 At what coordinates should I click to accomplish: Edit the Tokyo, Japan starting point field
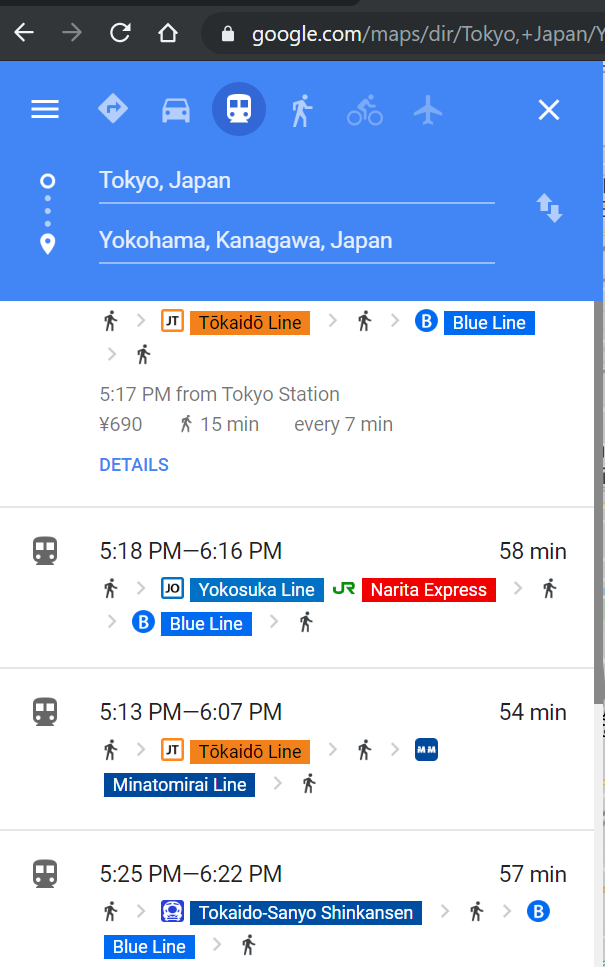click(x=297, y=181)
